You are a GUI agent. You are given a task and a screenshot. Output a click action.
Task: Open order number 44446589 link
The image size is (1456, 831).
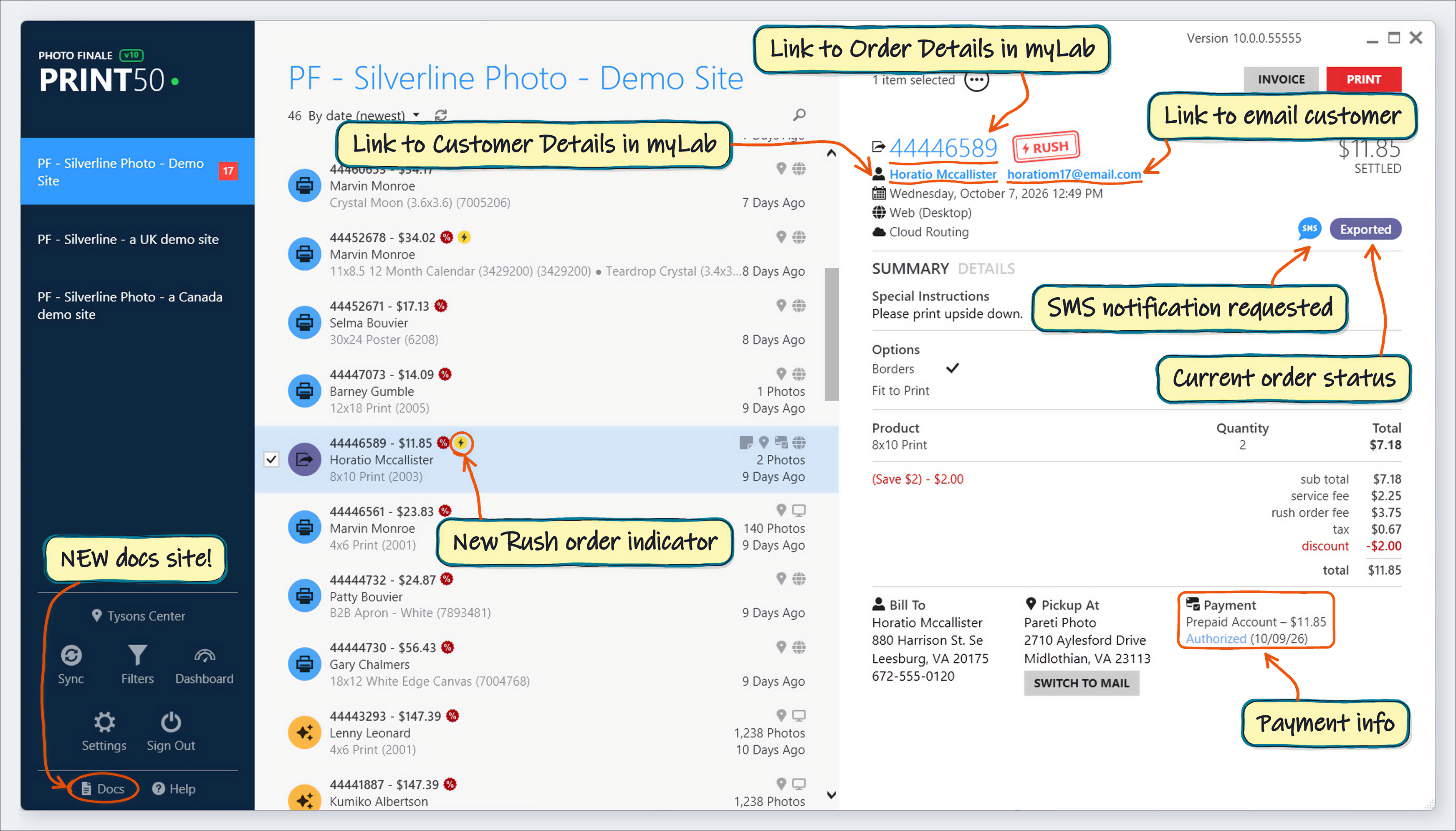[x=943, y=148]
